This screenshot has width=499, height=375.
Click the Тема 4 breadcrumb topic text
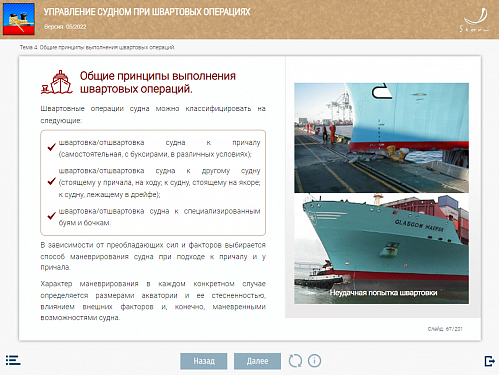(x=97, y=47)
